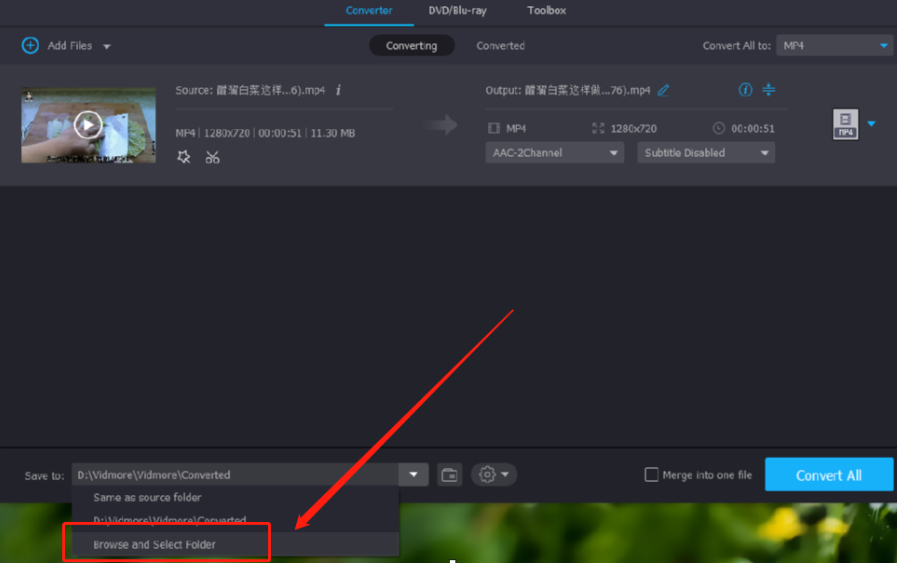
Task: Open the Convert All to MP4 dropdown
Action: [836, 46]
